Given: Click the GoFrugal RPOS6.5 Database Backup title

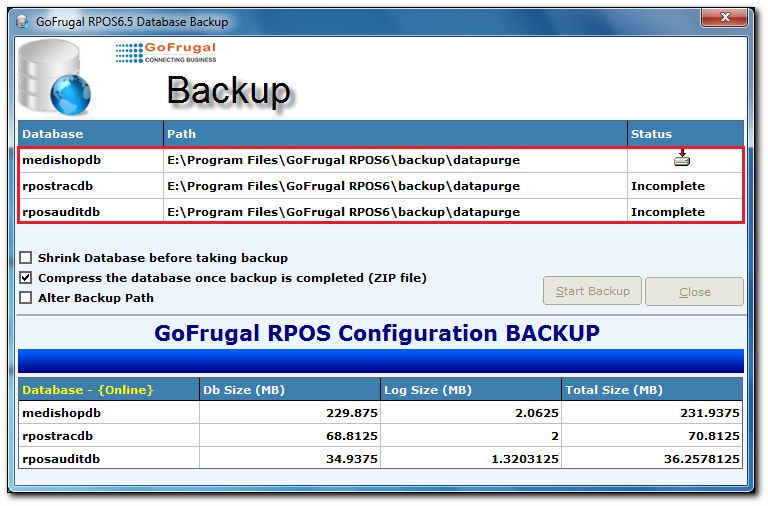Looking at the screenshot, I should pos(132,22).
